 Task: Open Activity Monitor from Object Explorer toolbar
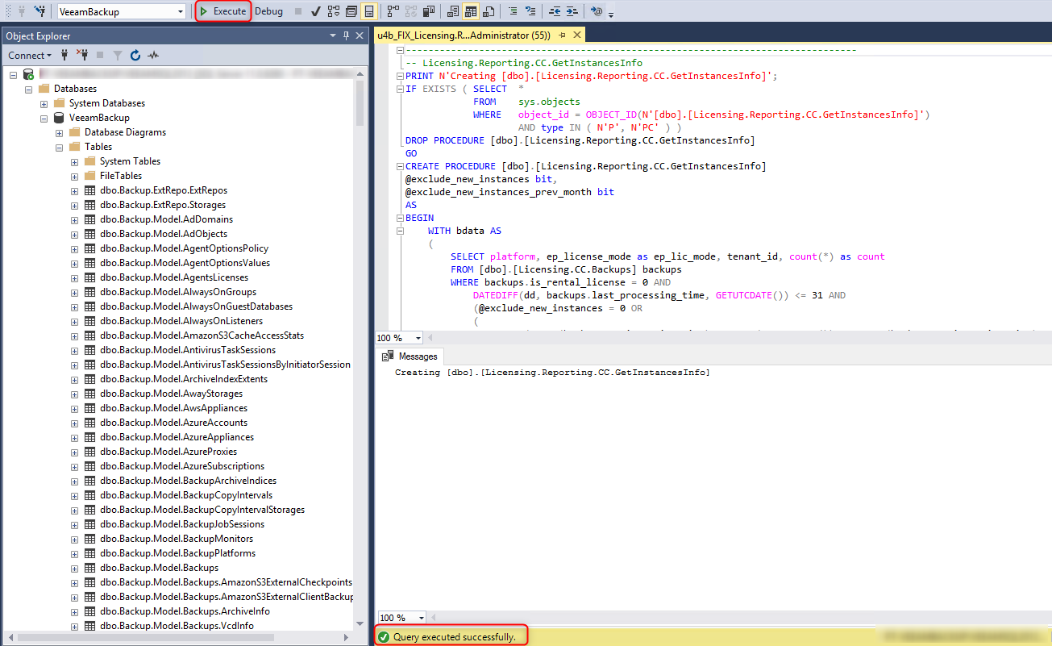coord(154,54)
